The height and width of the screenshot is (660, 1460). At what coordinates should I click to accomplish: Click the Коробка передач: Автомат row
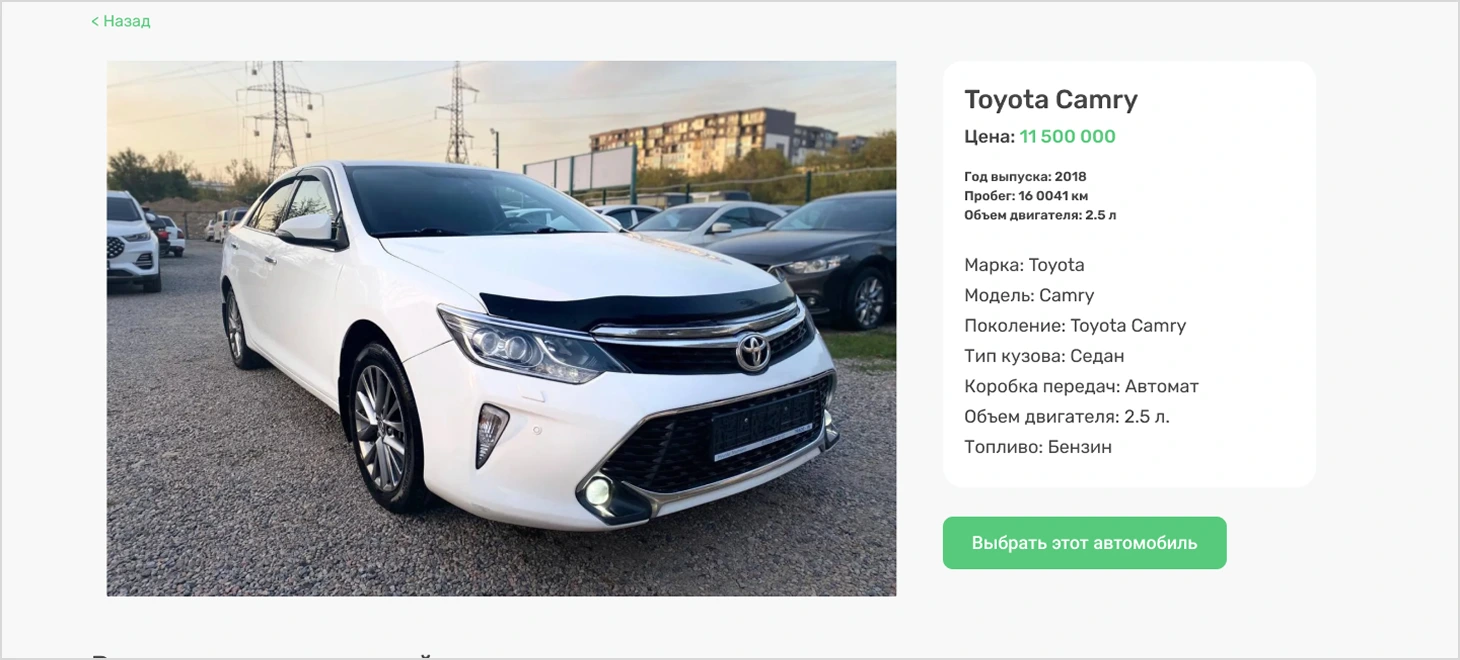(x=1081, y=386)
